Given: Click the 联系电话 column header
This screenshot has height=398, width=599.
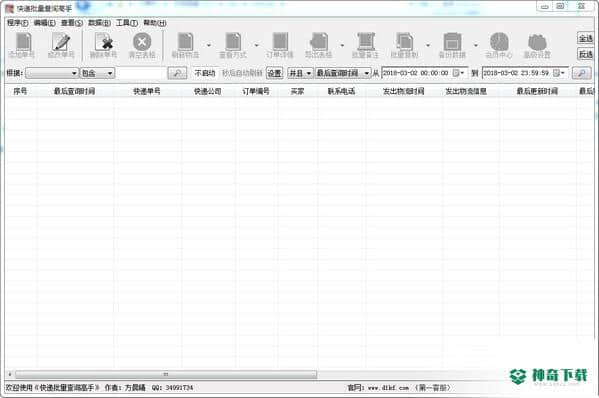Looking at the screenshot, I should (341, 91).
